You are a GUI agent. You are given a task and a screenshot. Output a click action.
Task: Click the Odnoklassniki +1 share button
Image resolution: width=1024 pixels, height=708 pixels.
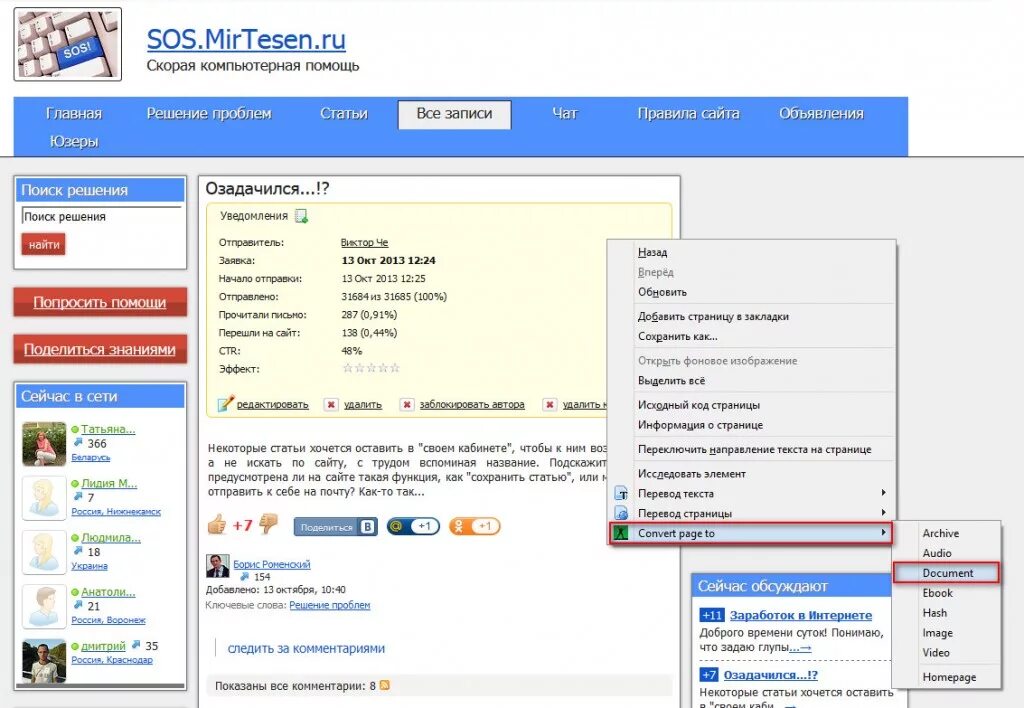coord(475,526)
